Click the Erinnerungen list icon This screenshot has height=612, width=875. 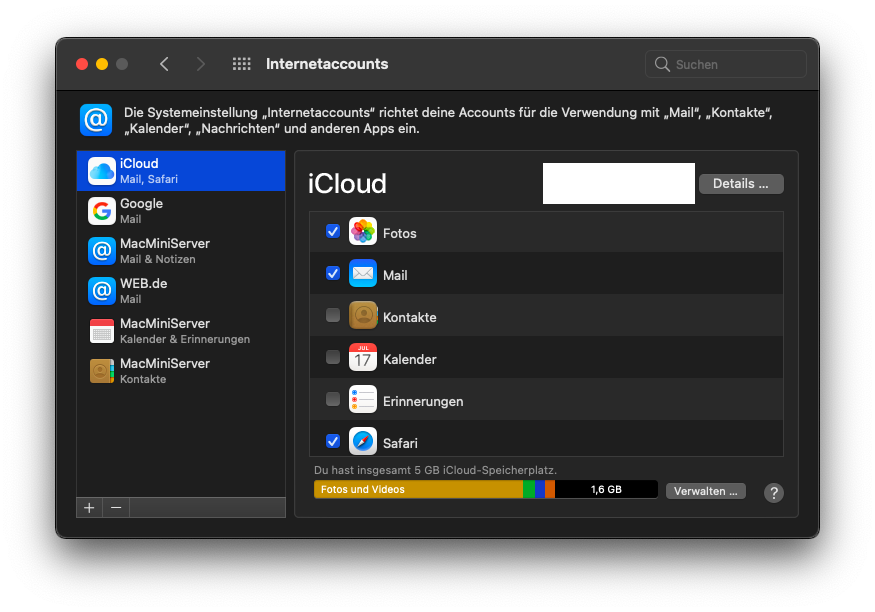tap(362, 400)
